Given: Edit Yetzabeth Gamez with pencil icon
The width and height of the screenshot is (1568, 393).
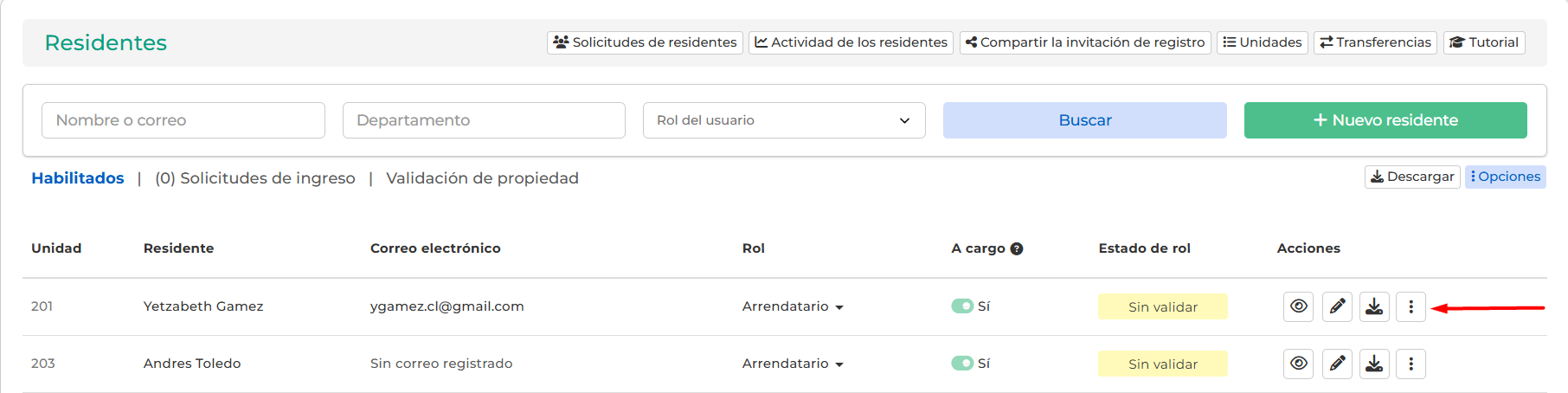Looking at the screenshot, I should 1337,306.
